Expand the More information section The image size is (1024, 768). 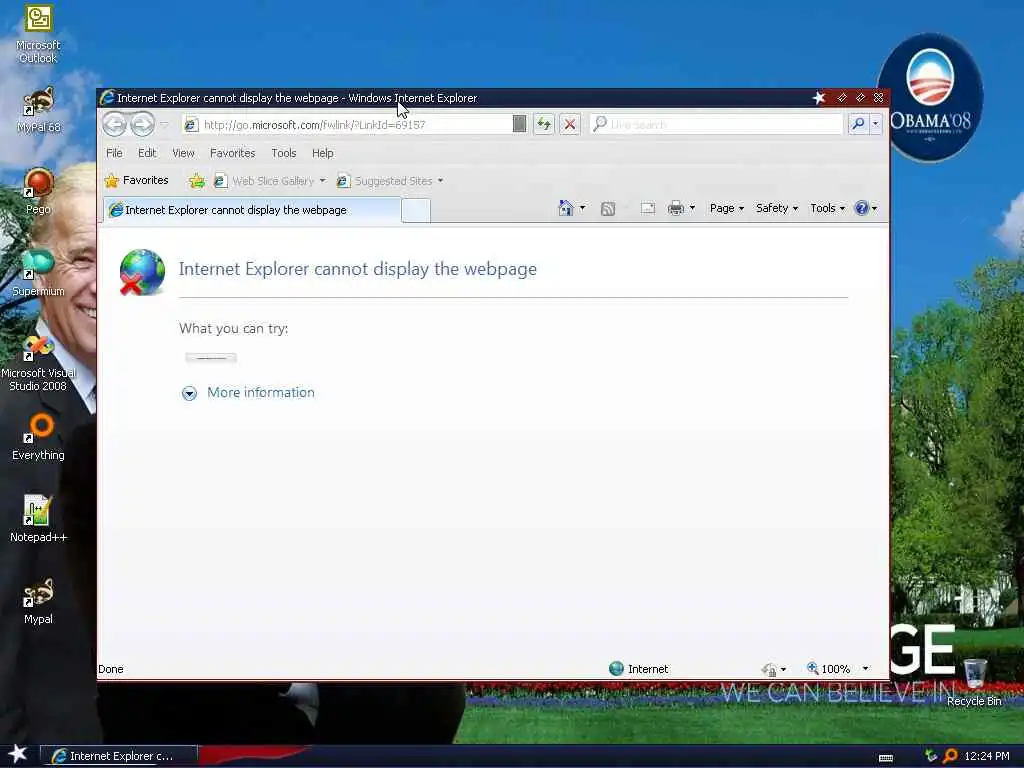[189, 393]
